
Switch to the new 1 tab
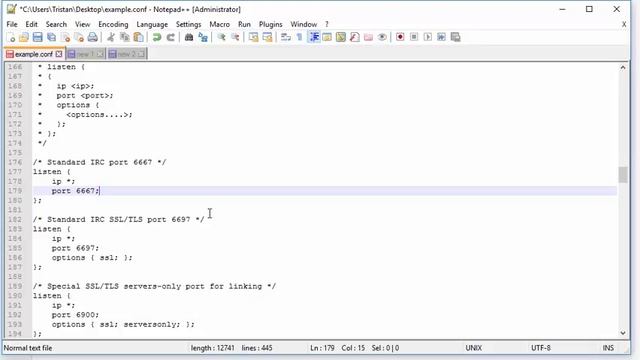point(85,54)
